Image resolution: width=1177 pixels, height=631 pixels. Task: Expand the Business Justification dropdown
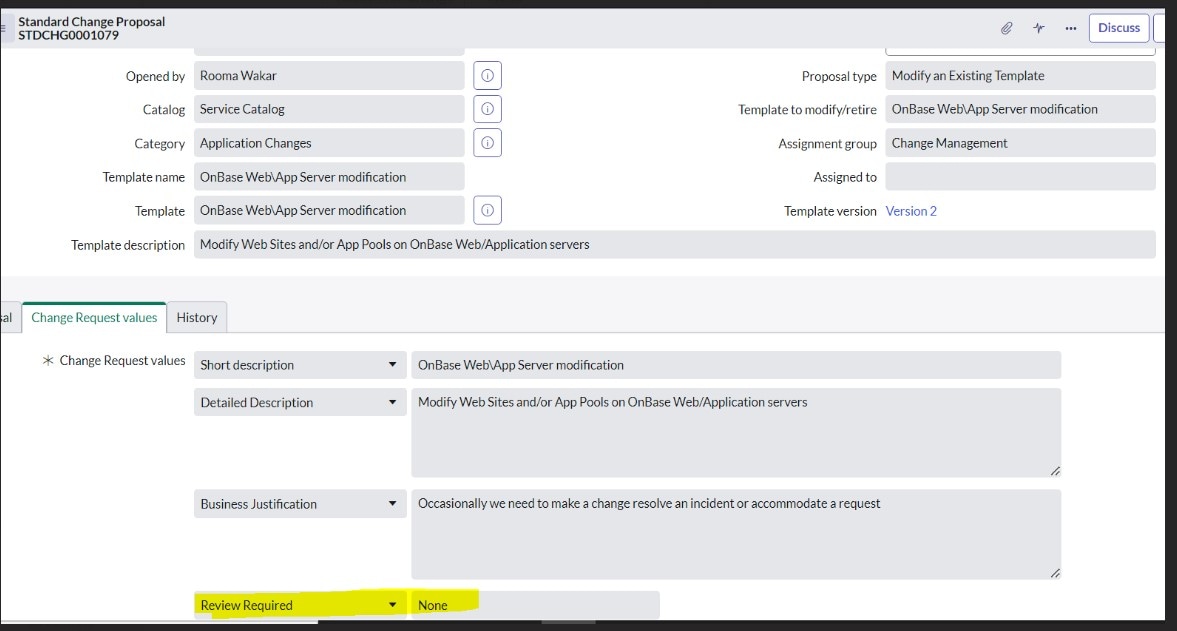tap(393, 503)
